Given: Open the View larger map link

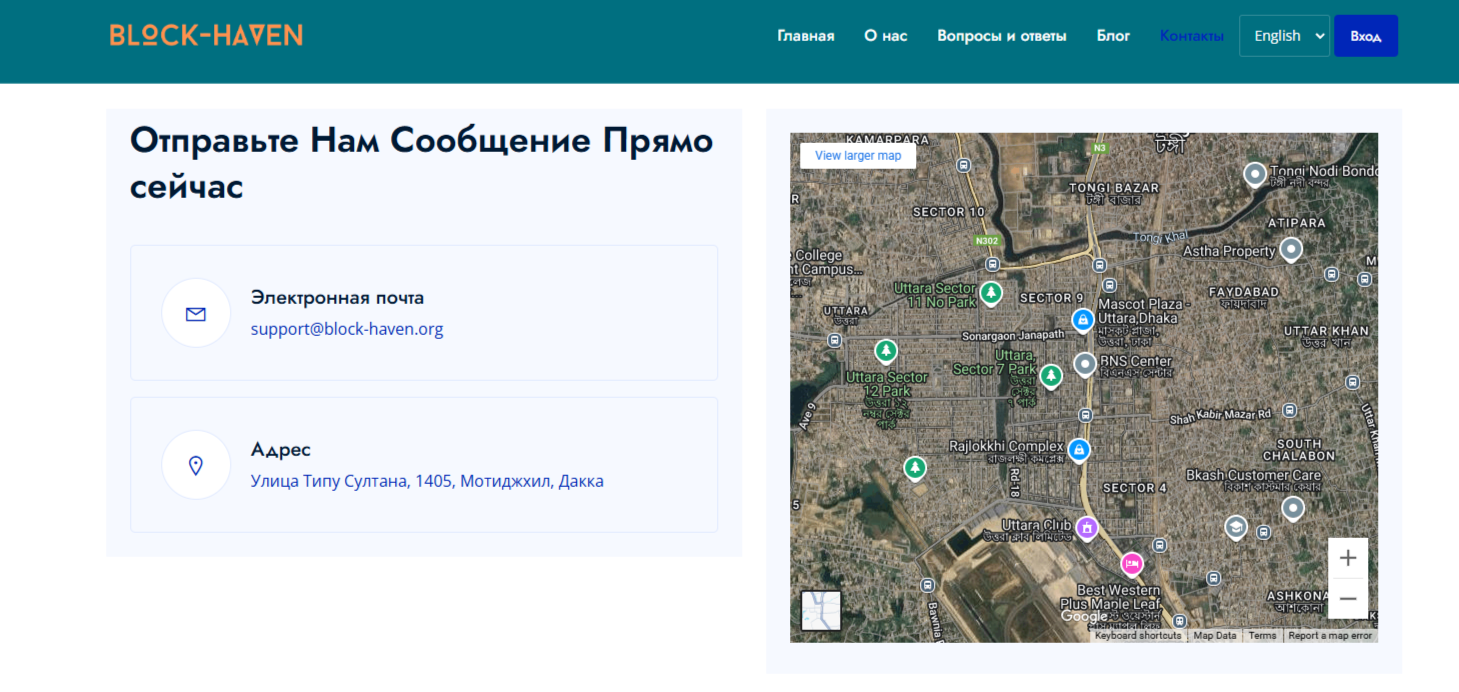Looking at the screenshot, I should click(857, 156).
